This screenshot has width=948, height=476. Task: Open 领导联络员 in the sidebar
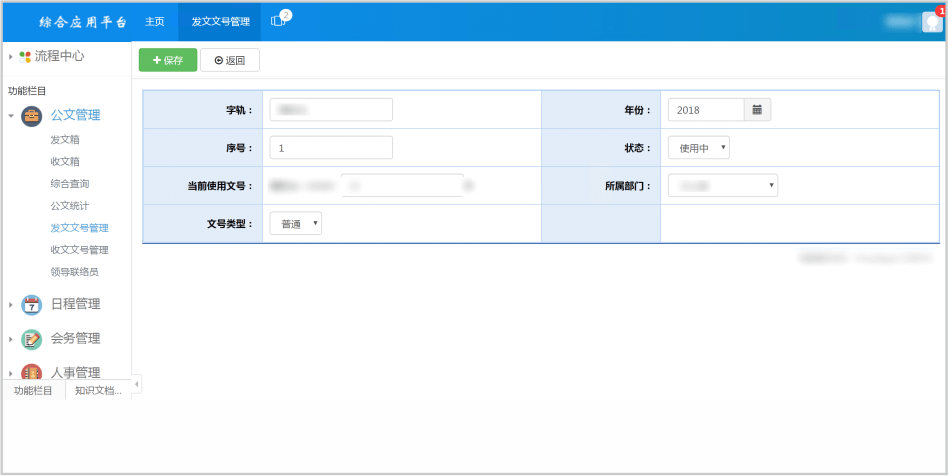[x=74, y=272]
